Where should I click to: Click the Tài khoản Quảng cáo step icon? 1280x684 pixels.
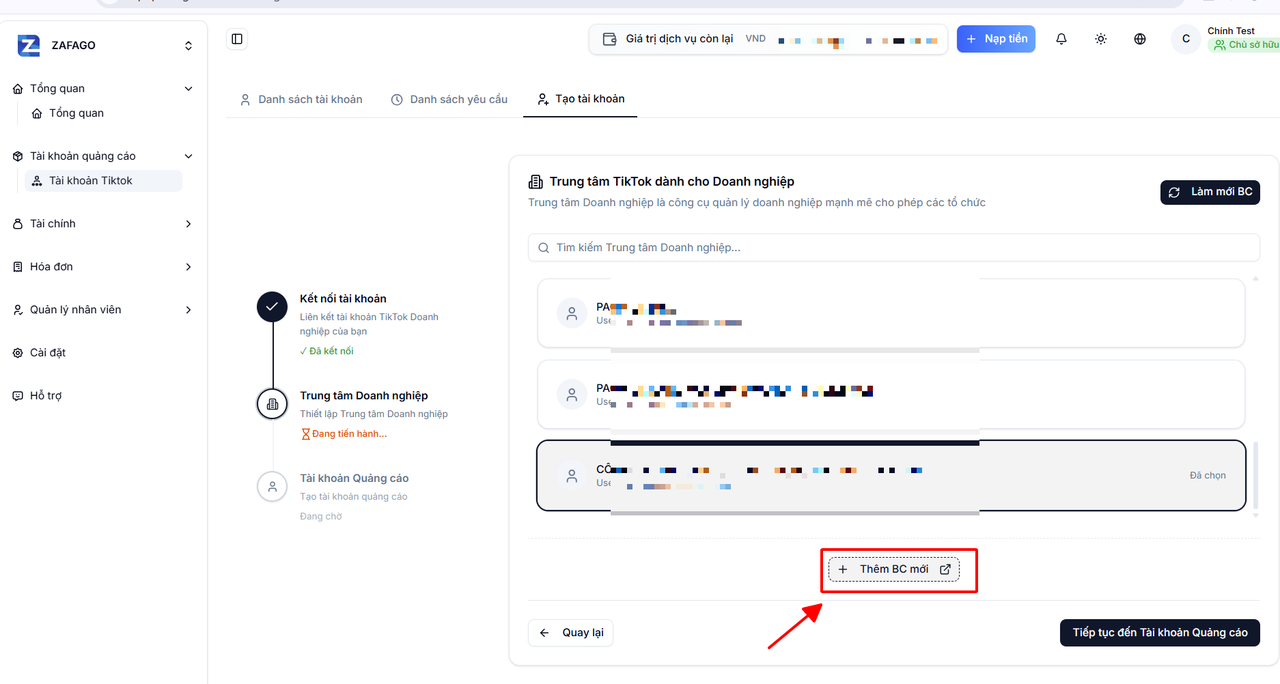point(272,486)
